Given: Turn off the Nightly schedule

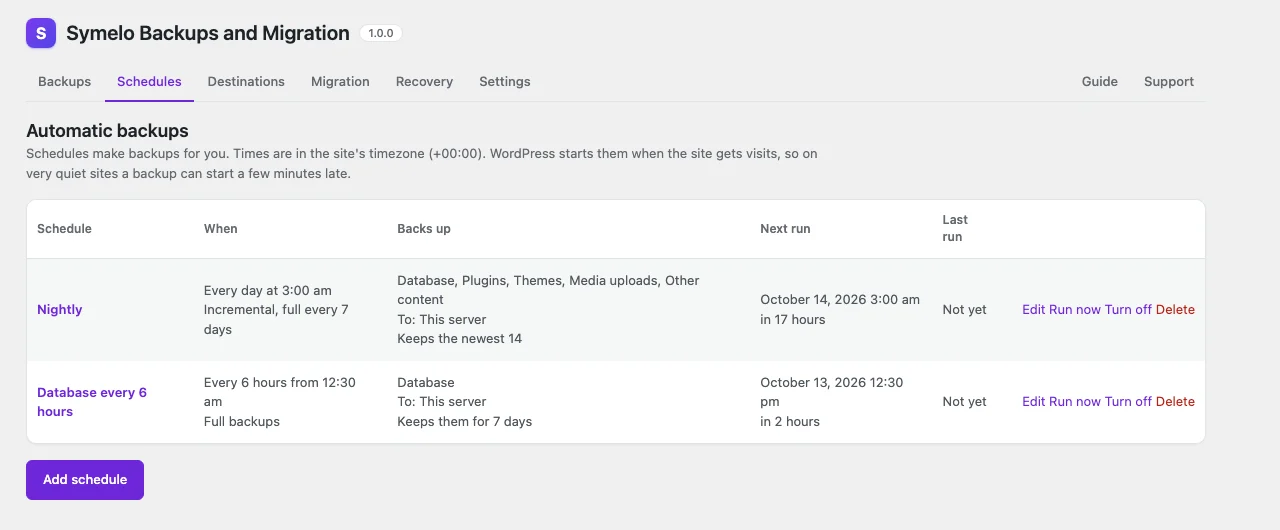Looking at the screenshot, I should [x=1128, y=310].
